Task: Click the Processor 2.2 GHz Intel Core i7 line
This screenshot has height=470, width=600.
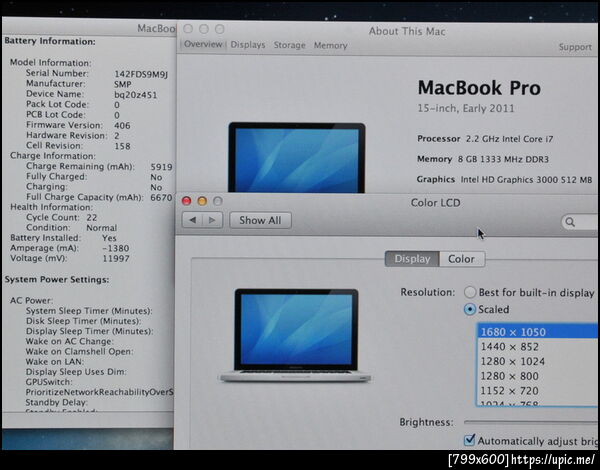Action: pos(485,139)
